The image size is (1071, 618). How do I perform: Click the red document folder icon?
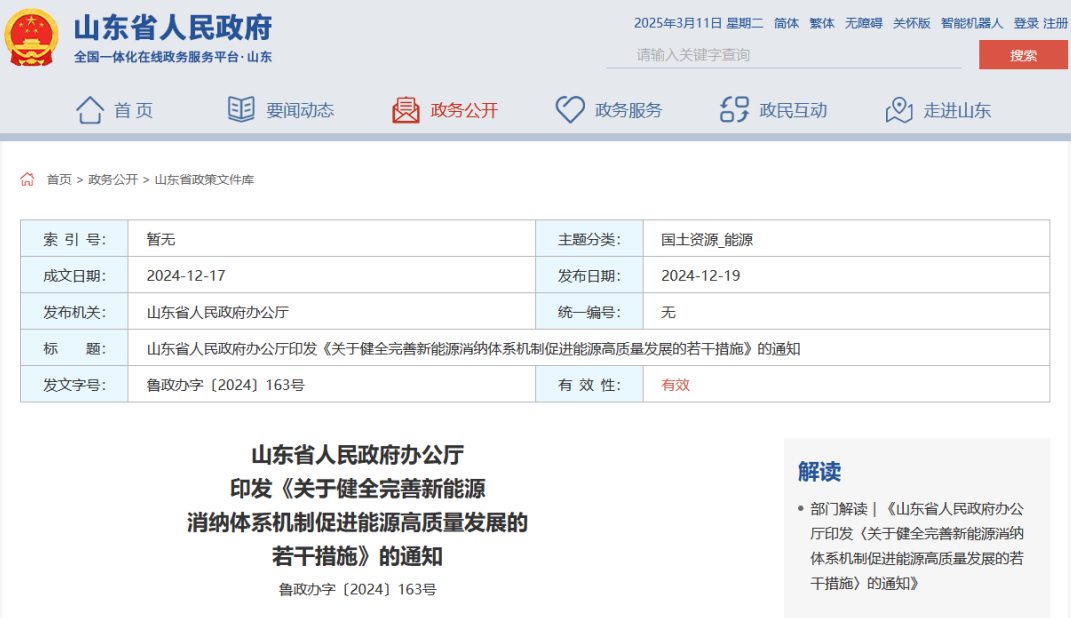[x=406, y=110]
